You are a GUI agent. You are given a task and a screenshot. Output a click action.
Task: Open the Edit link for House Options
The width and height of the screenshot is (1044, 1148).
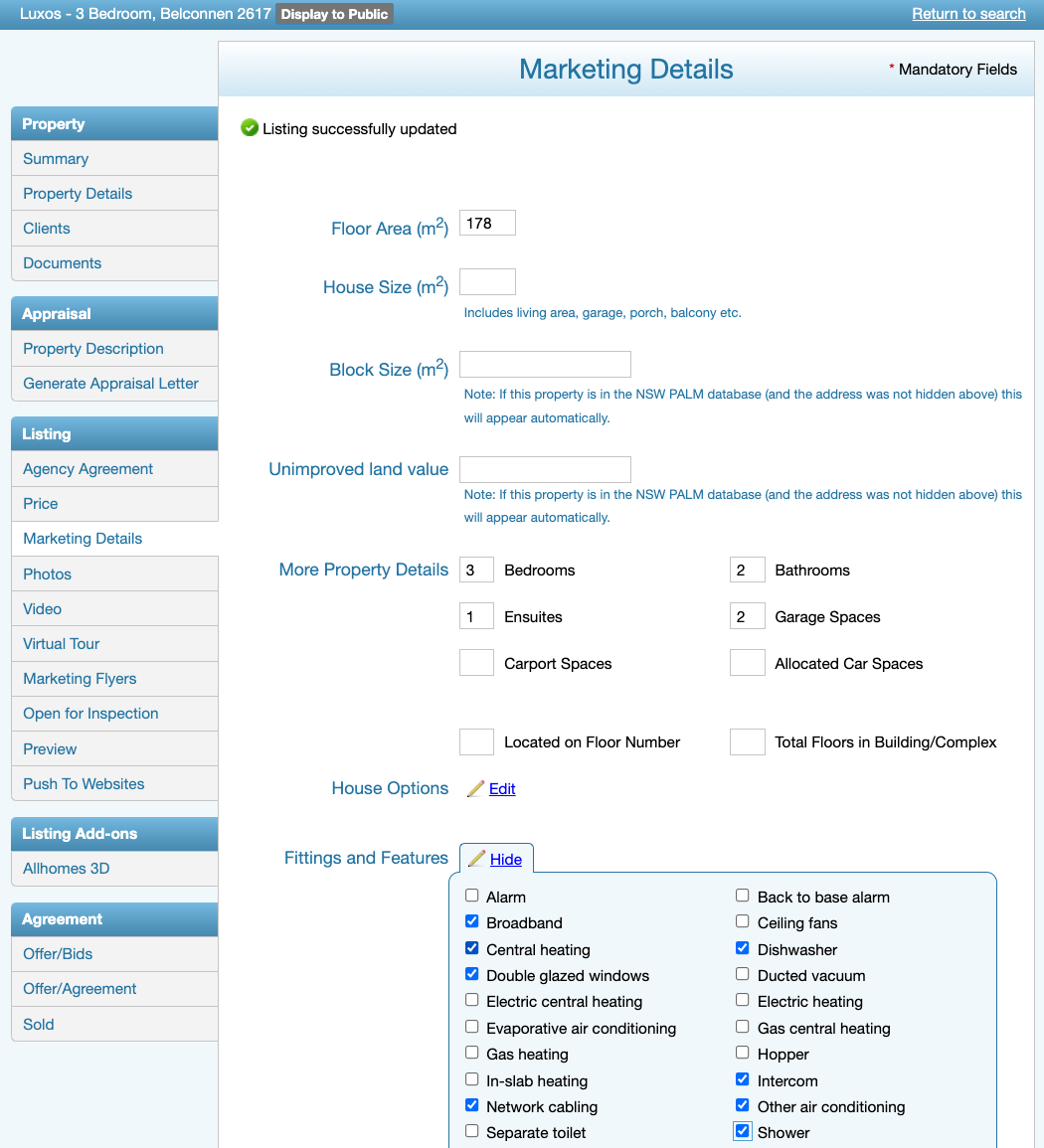(x=501, y=788)
